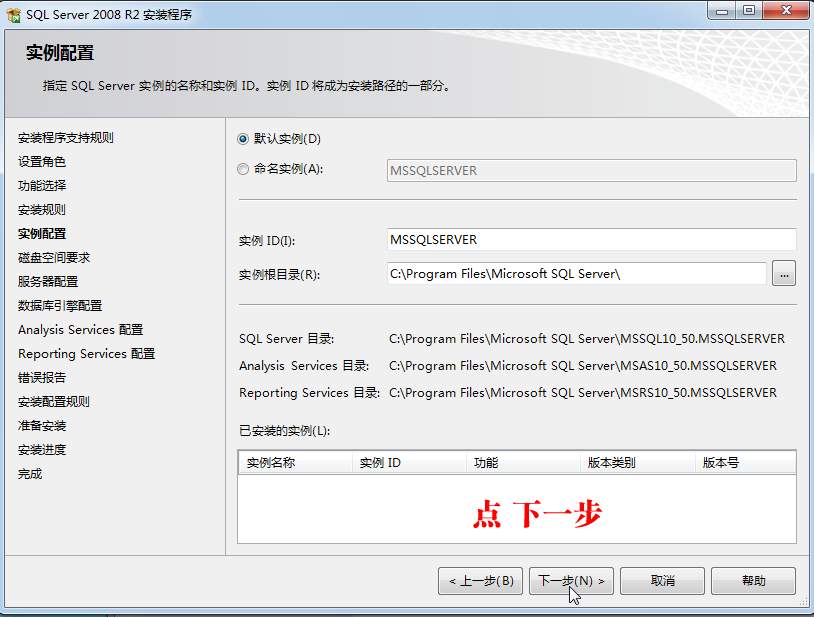
Task: Maximize the installer window
Action: click(749, 11)
